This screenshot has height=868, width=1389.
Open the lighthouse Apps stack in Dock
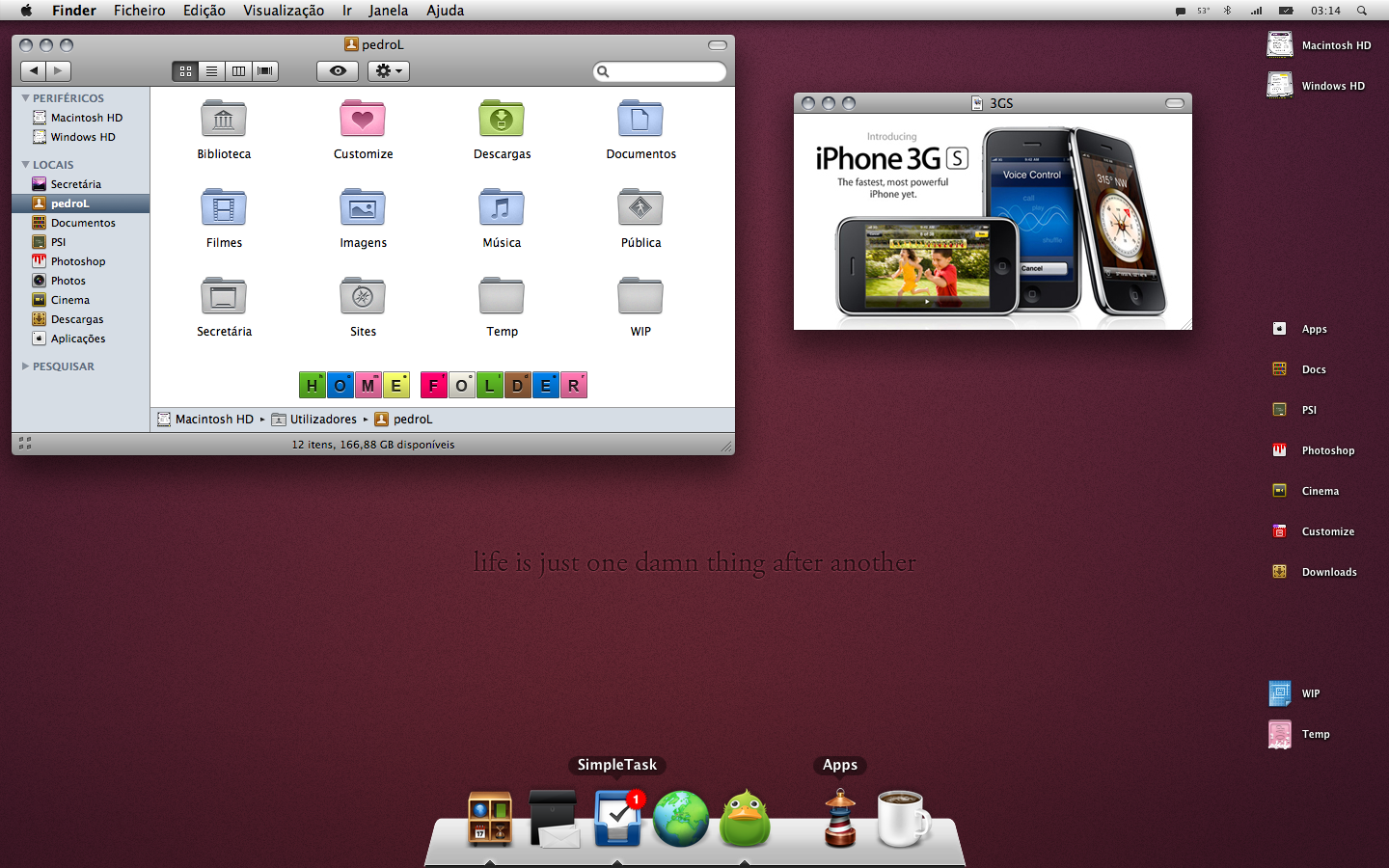[x=840, y=818]
